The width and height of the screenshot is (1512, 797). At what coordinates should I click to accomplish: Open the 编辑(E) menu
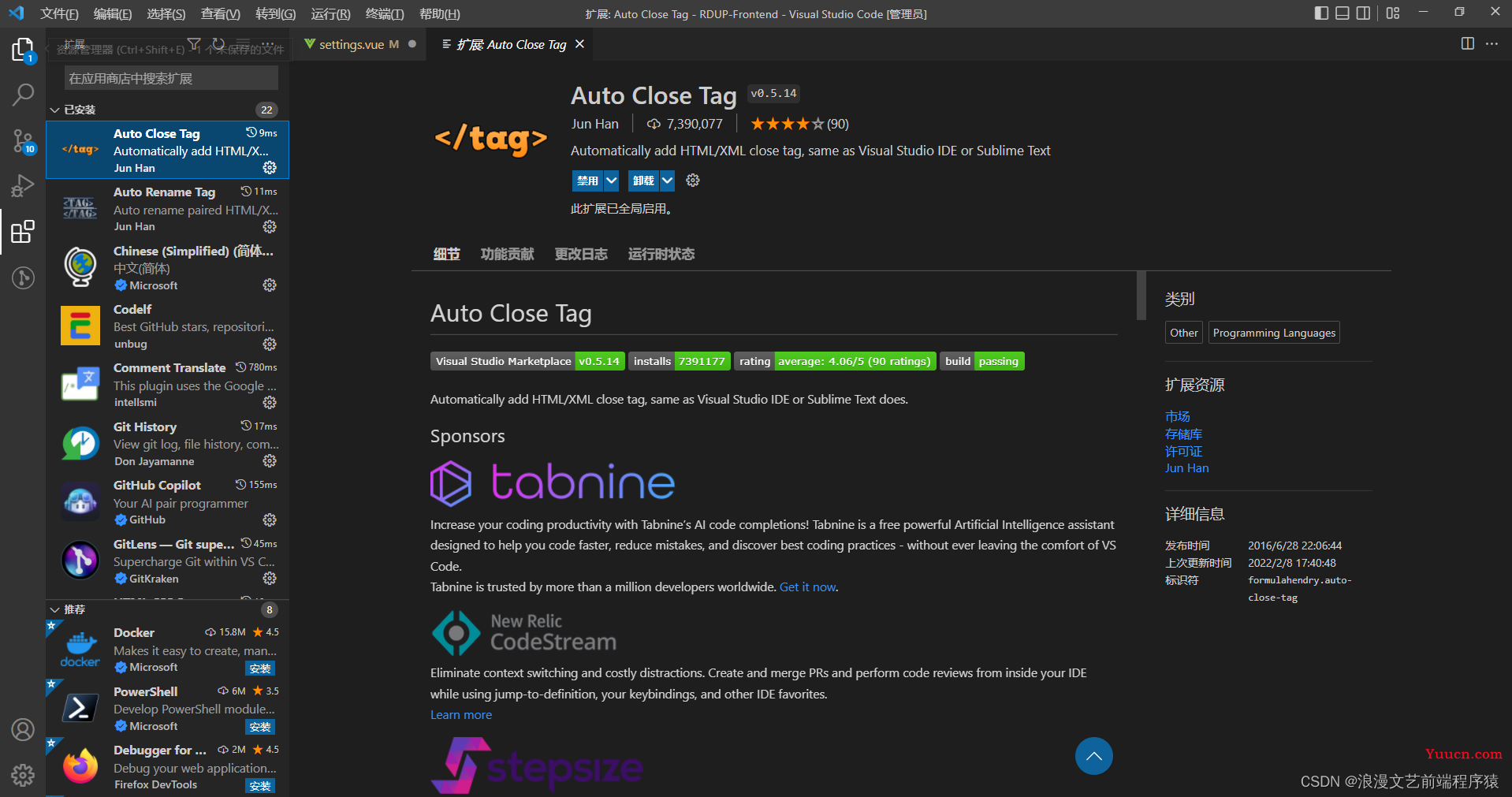(x=113, y=14)
